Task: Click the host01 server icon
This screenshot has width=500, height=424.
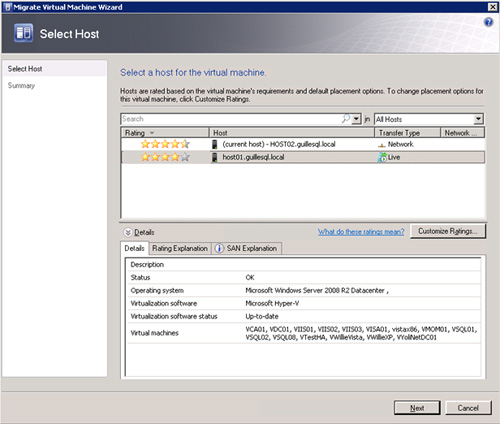Action: coord(215,157)
